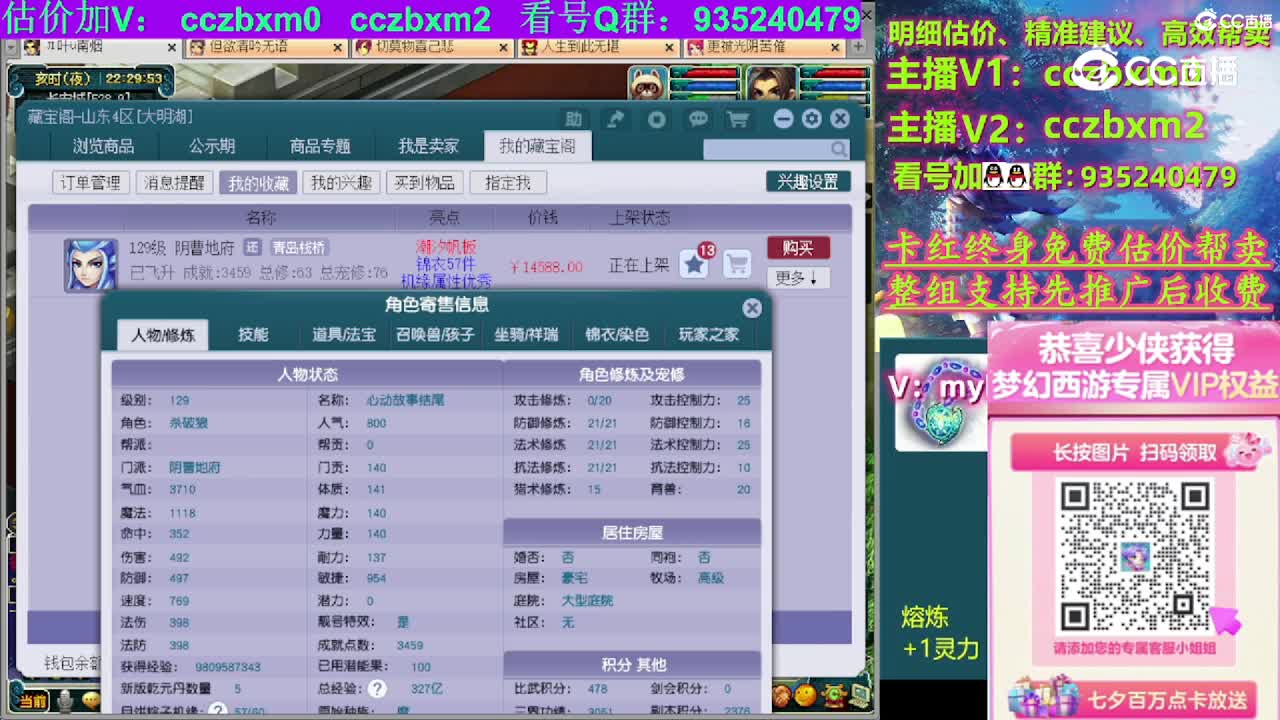Click the QR code image

point(1134,555)
